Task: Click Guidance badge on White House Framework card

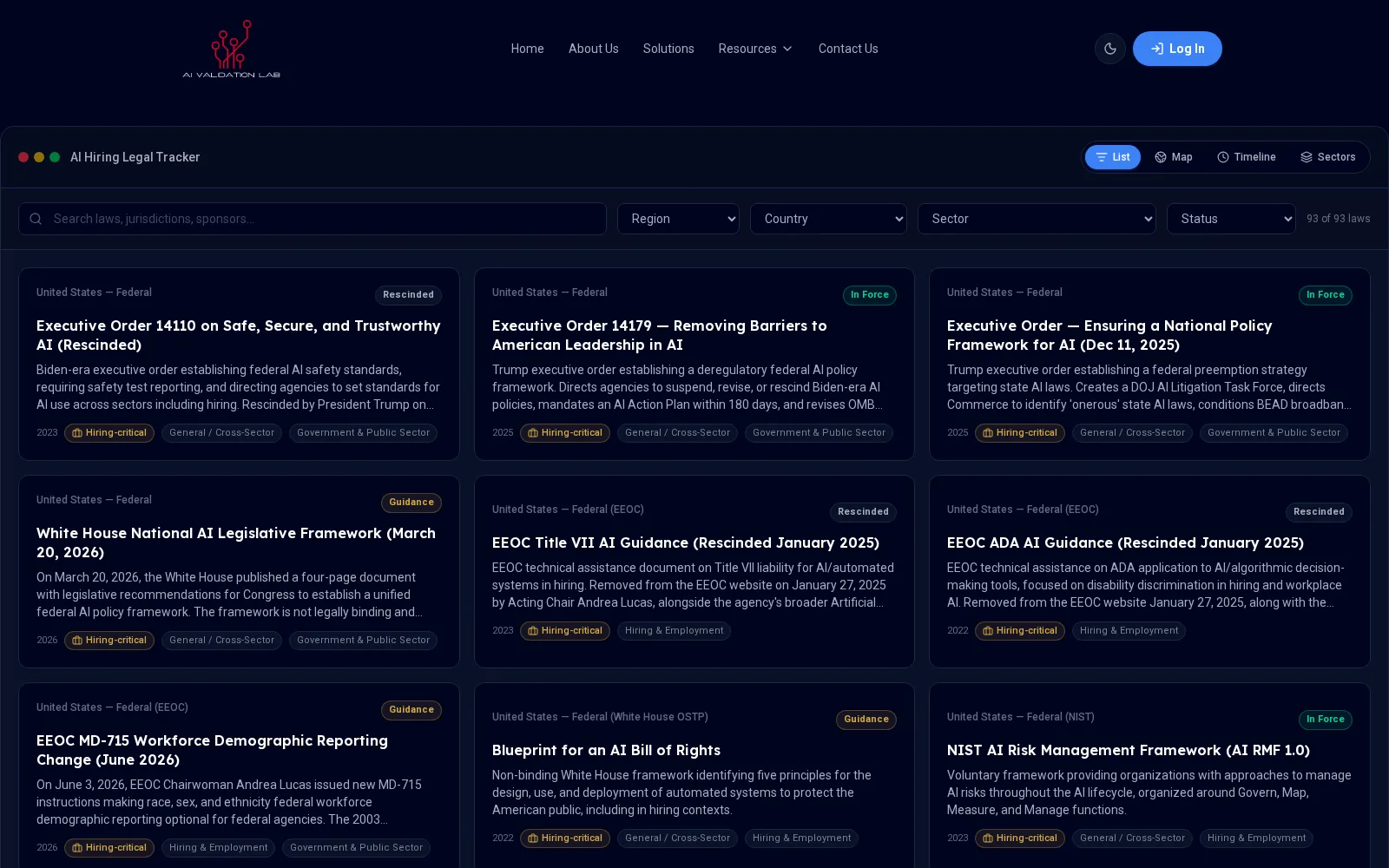Action: coord(411,503)
